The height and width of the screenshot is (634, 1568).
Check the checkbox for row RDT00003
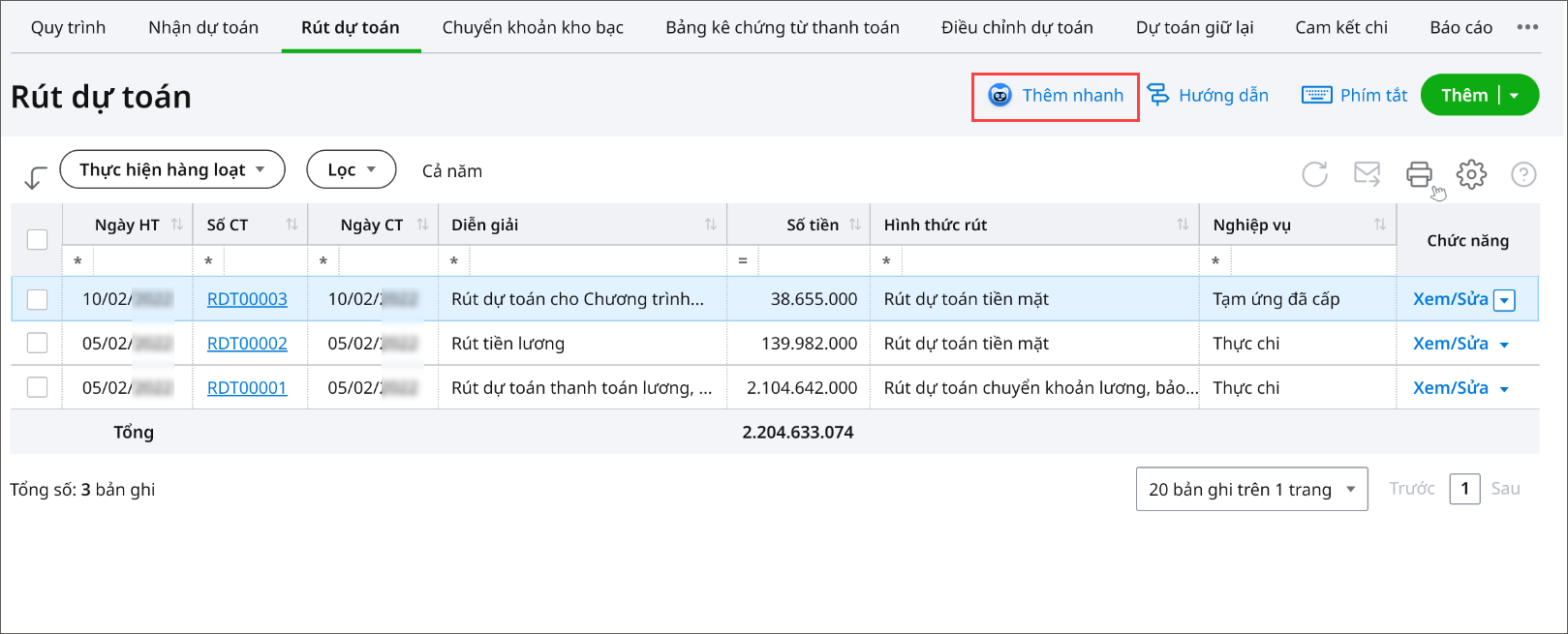click(37, 299)
